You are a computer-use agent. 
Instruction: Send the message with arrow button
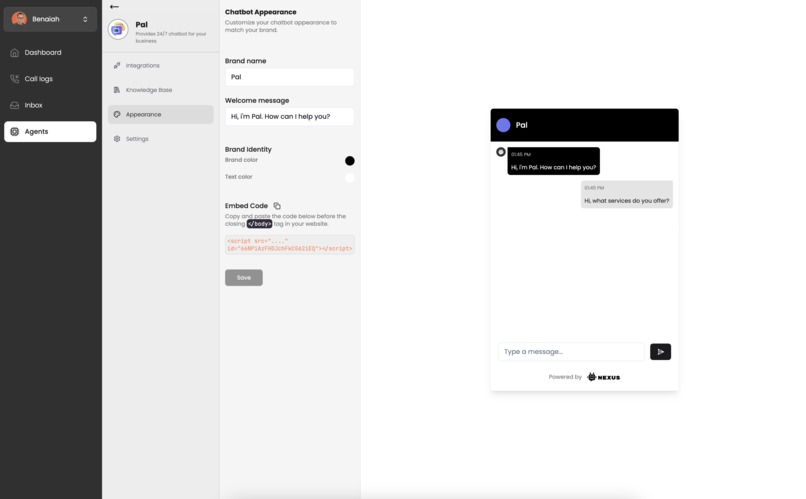[x=661, y=352]
